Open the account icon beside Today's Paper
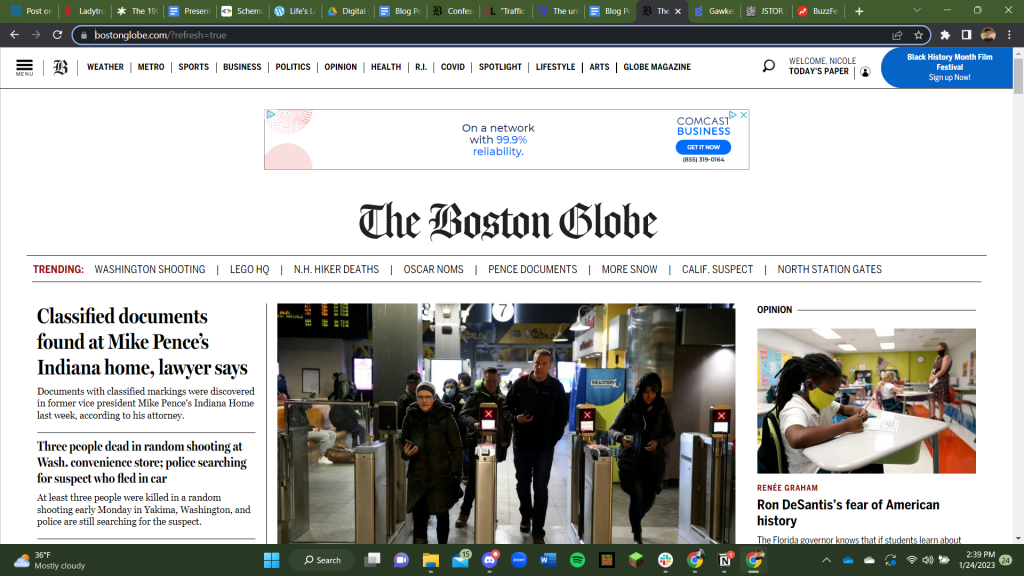 [865, 71]
